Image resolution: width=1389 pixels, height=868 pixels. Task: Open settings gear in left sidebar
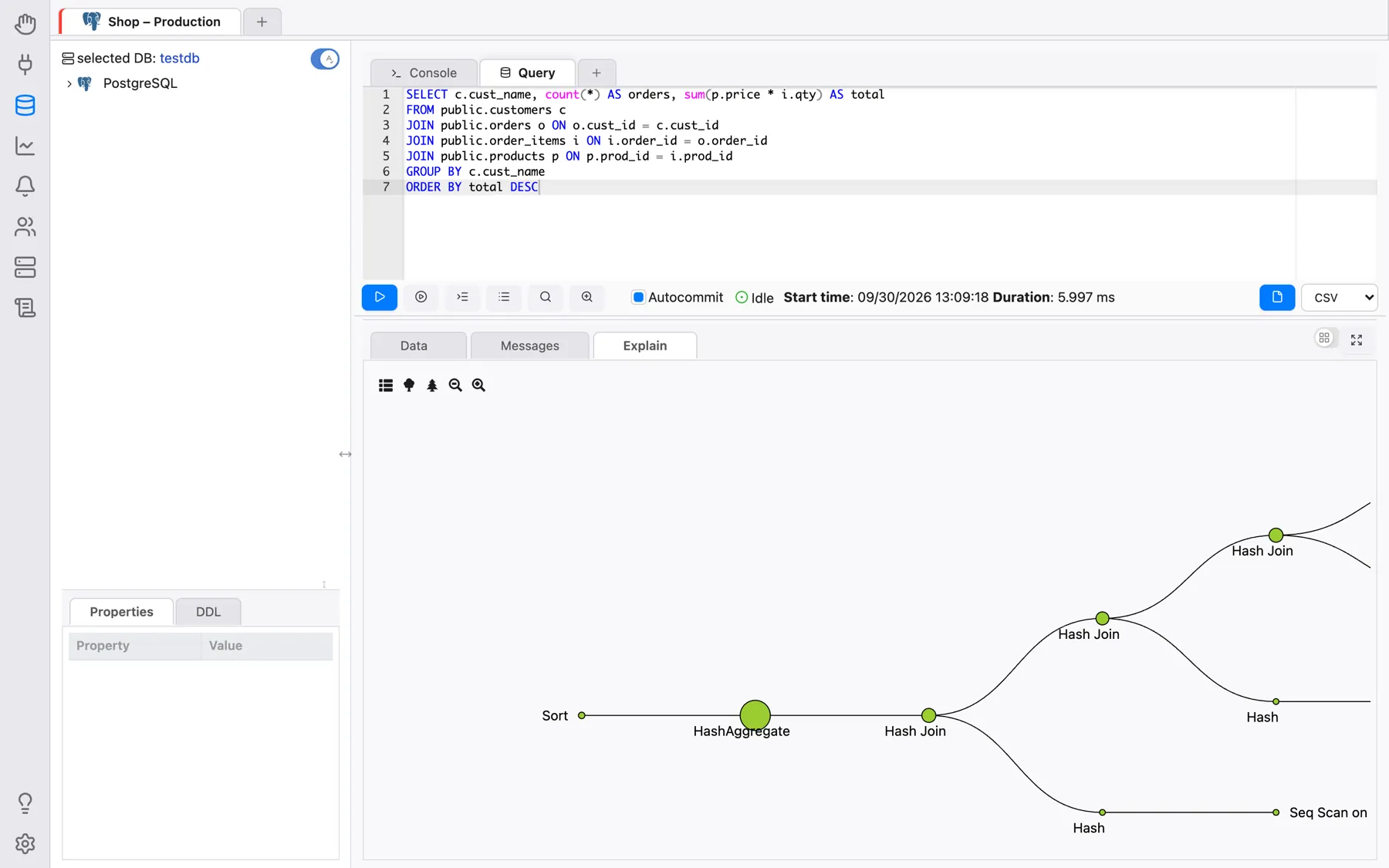pos(25,843)
